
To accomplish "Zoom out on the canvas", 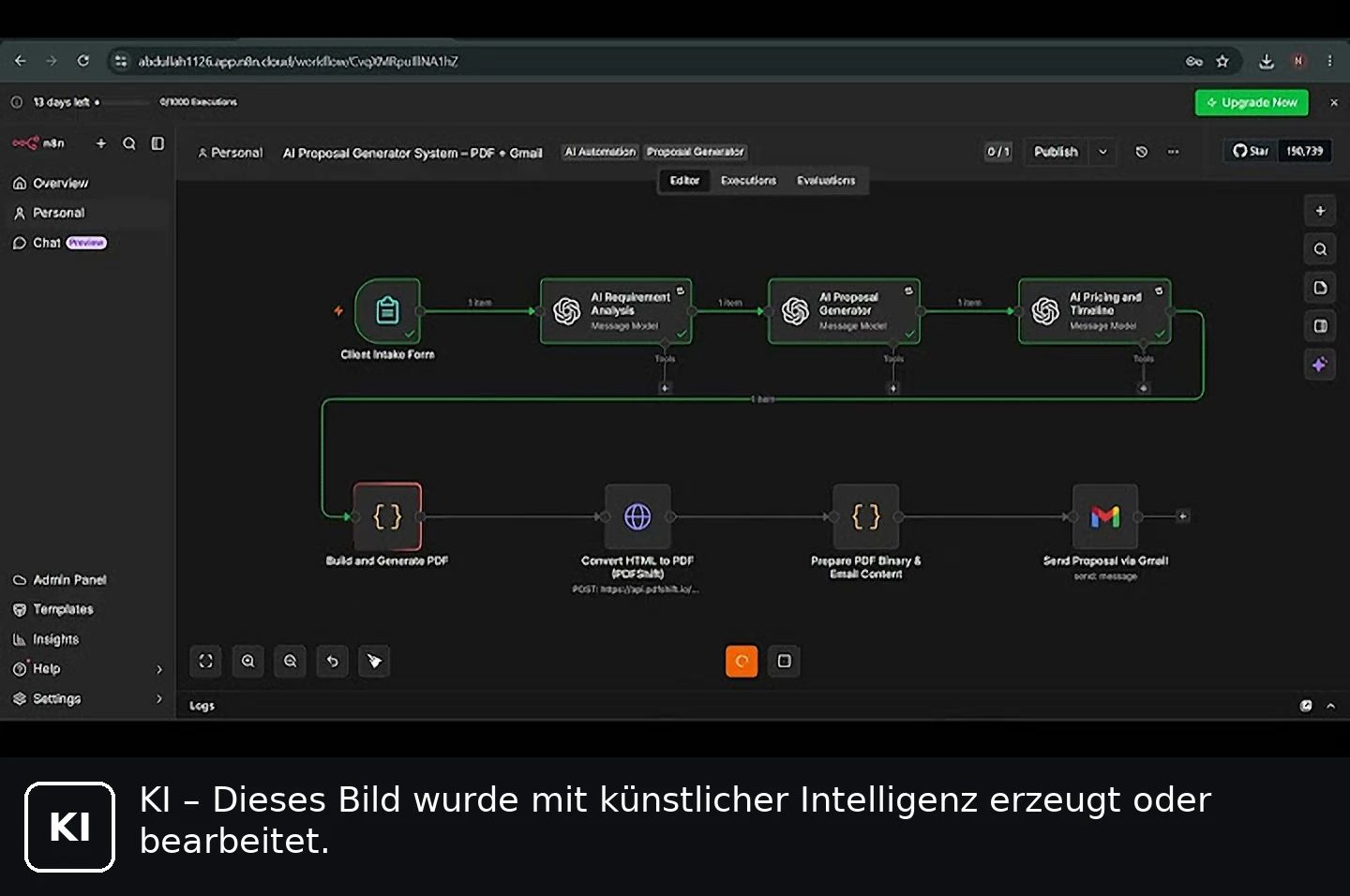I will click(291, 661).
